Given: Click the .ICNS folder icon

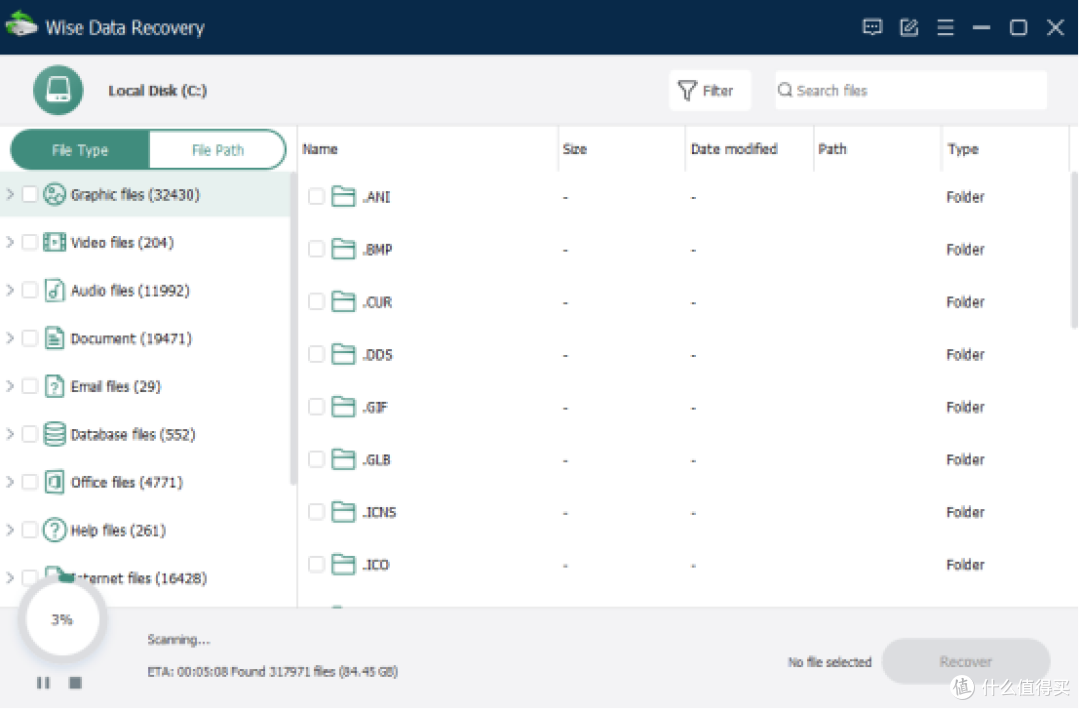Looking at the screenshot, I should click(x=343, y=512).
